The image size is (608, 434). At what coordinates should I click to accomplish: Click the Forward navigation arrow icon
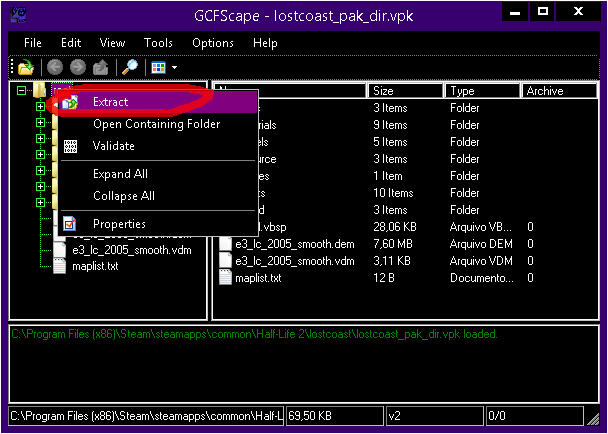click(x=78, y=67)
